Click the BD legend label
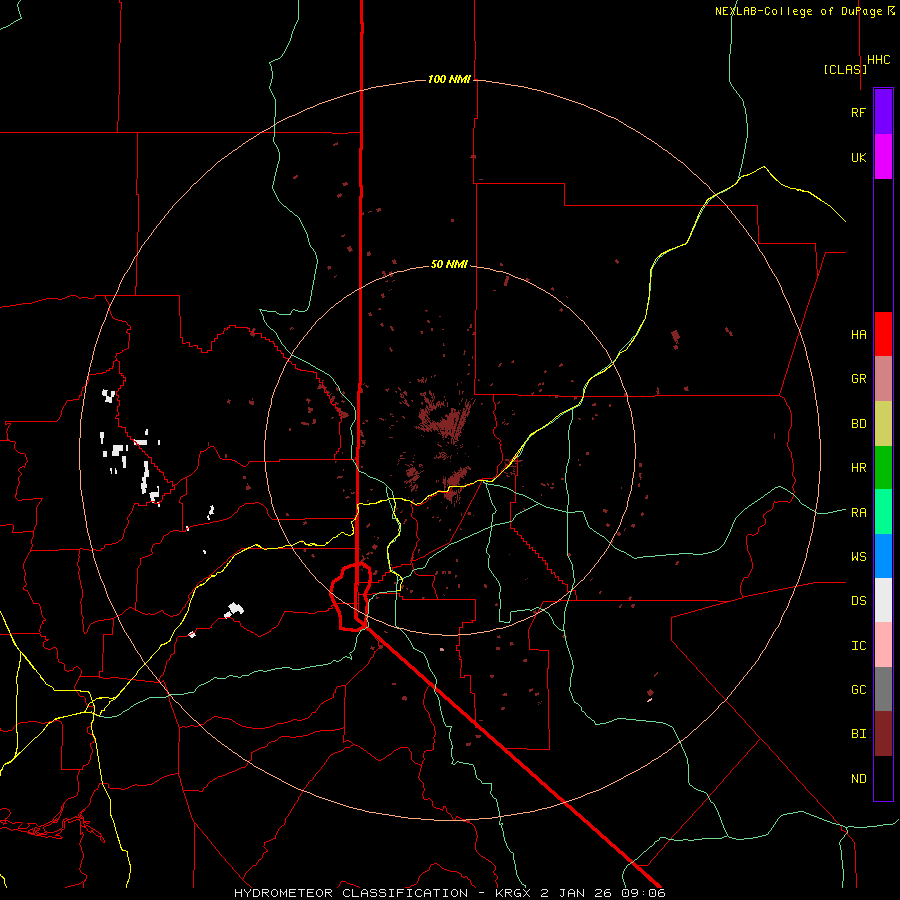Image resolution: width=900 pixels, height=900 pixels. (859, 424)
